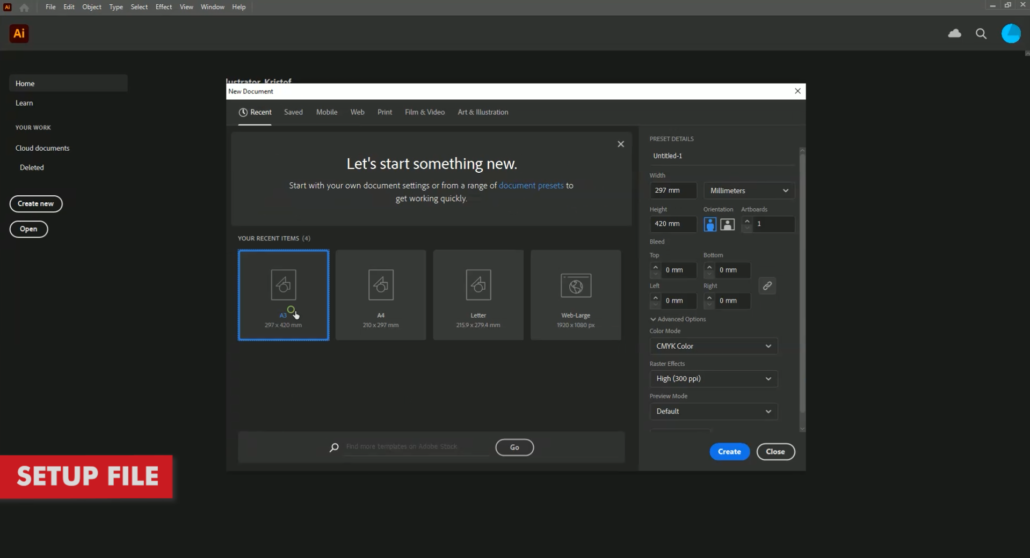
Task: Switch to the Web tab
Action: coord(357,112)
